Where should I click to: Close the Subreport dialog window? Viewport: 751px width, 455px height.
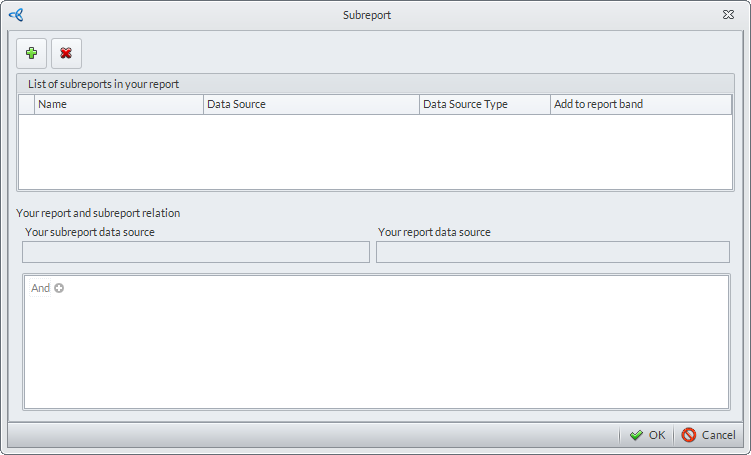pos(728,15)
